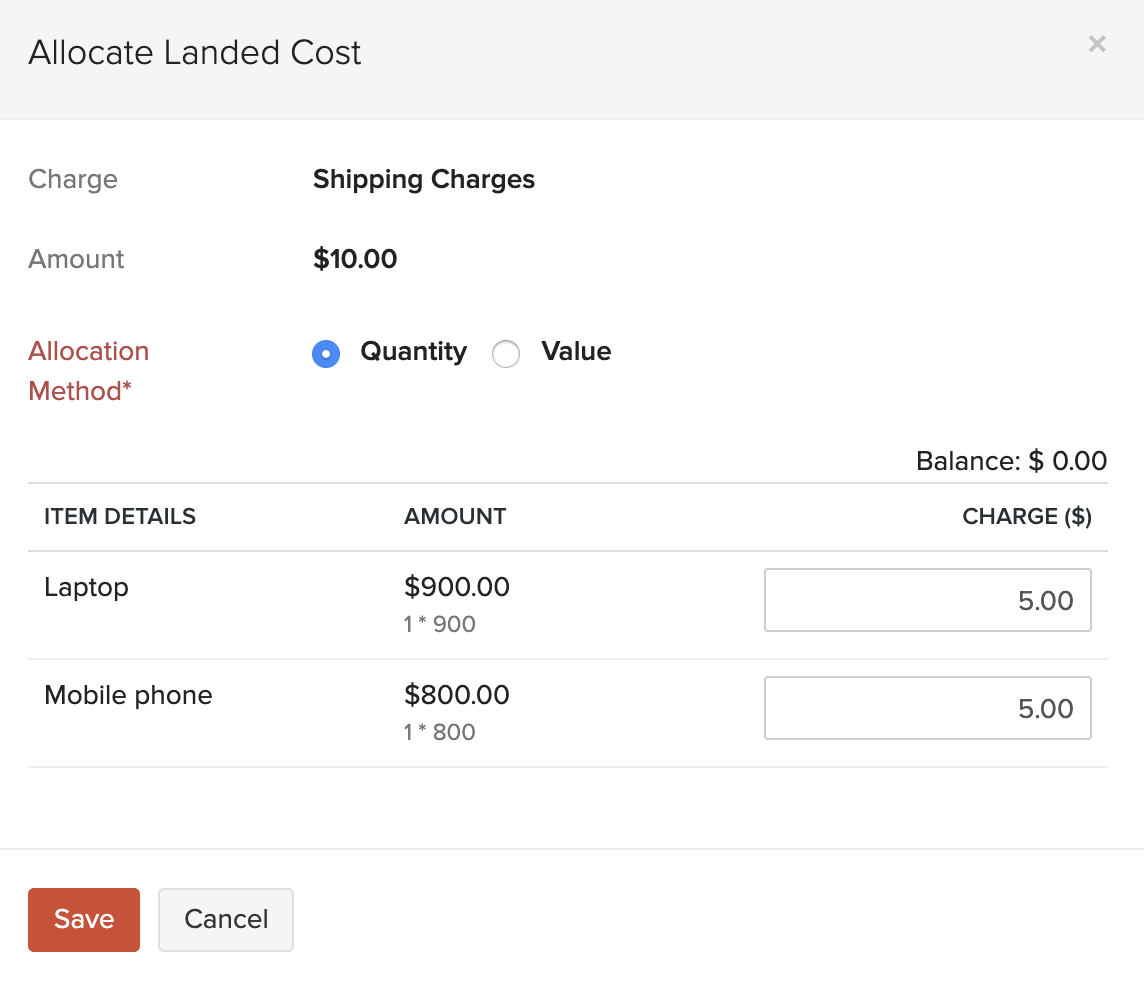This screenshot has height=982, width=1144.
Task: Click the charge field for Mobile phone
Action: (x=927, y=708)
